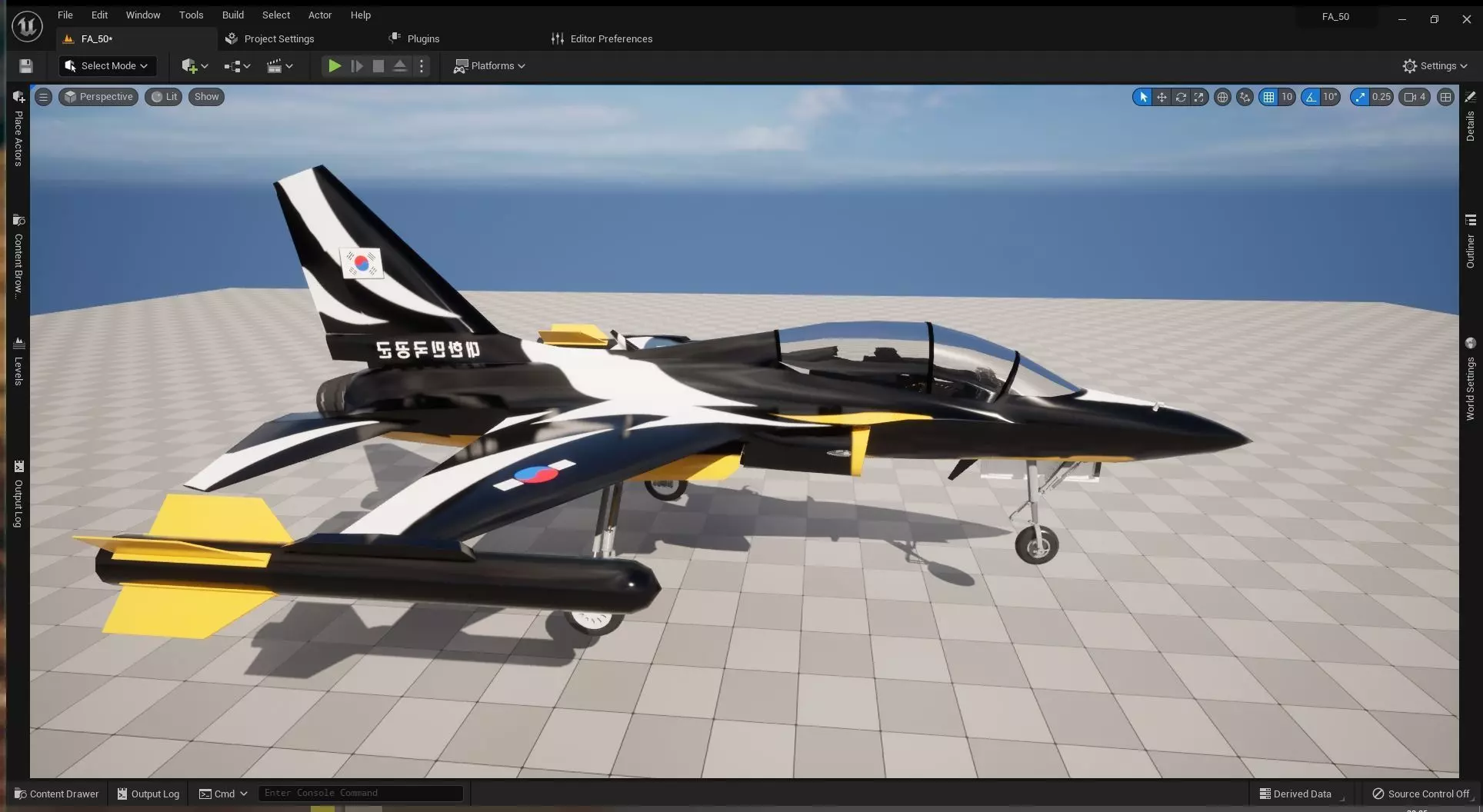Open the Show flags menu

tap(206, 97)
